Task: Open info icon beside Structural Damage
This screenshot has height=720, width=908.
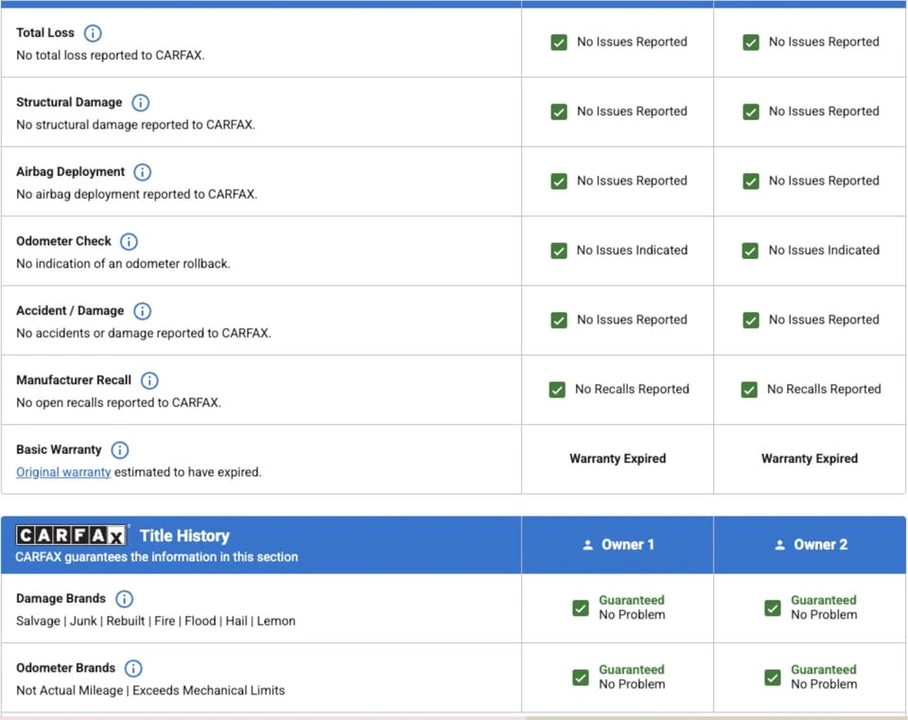Action: 140,103
